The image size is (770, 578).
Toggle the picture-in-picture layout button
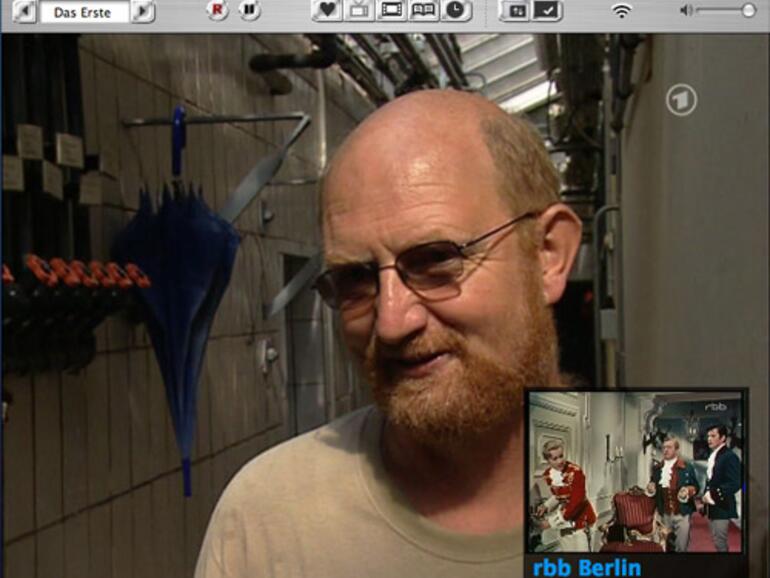[515, 11]
